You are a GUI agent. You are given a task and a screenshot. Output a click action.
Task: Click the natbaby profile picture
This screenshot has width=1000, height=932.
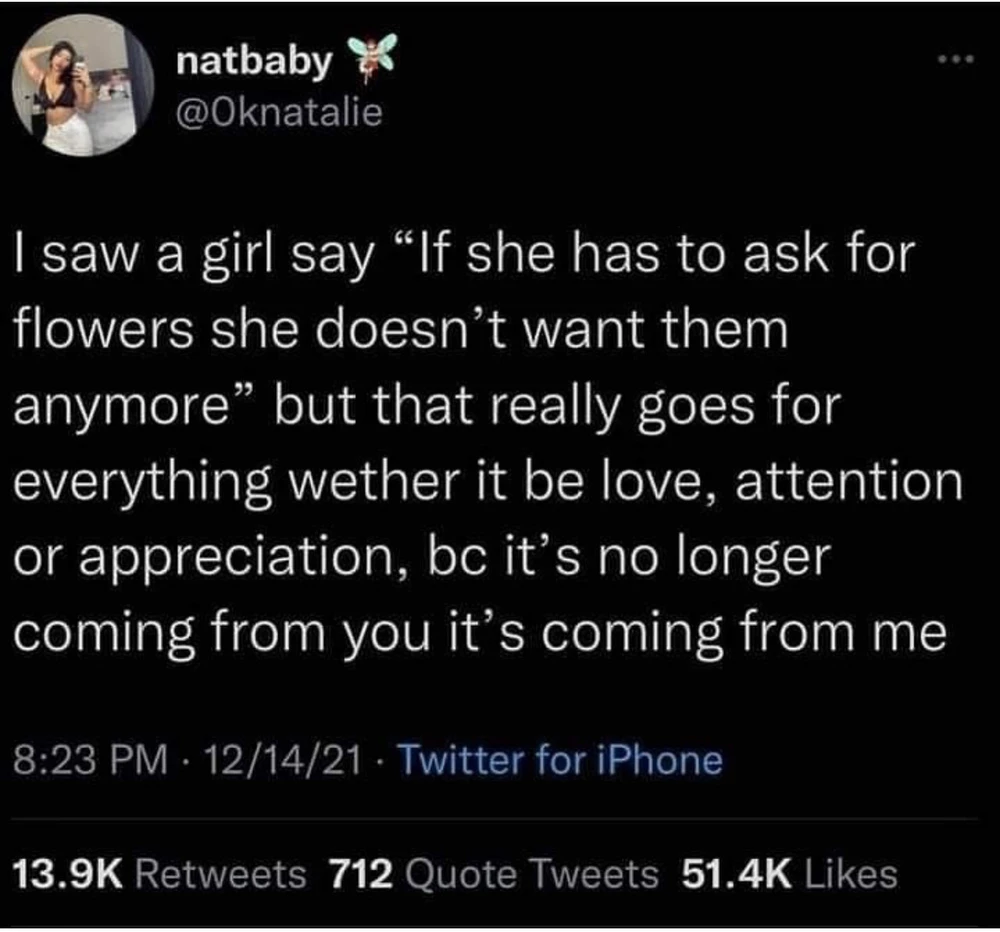click(x=82, y=87)
